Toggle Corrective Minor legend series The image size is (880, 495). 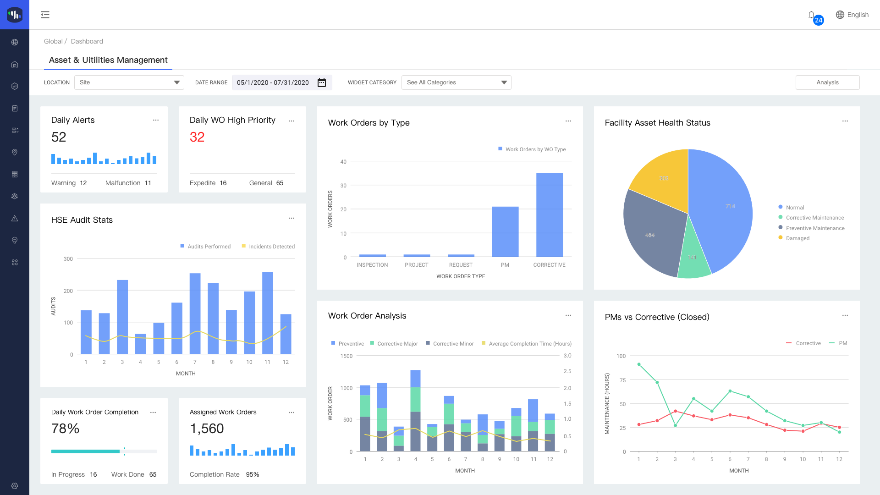[450, 343]
